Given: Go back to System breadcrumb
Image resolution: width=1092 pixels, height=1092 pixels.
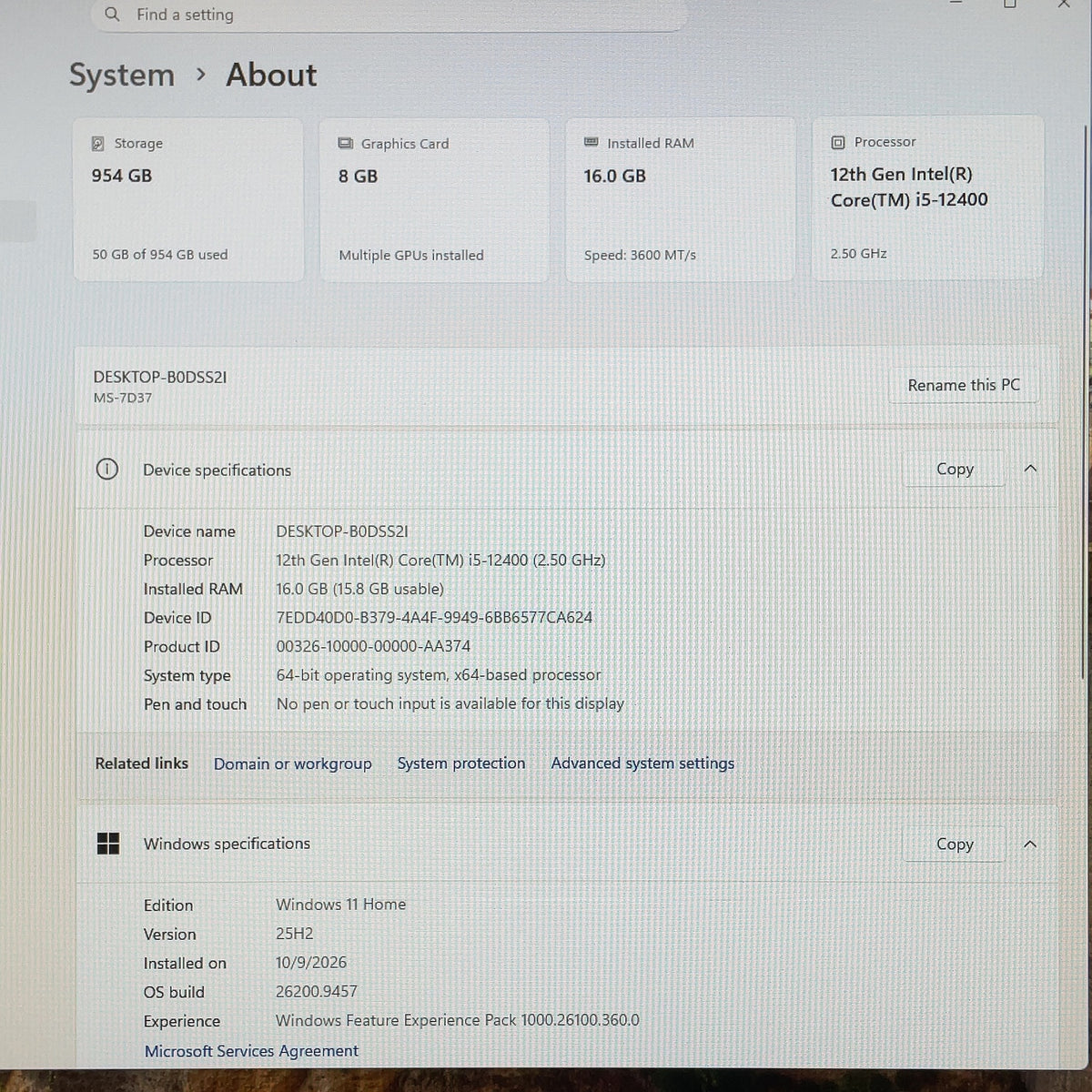Looking at the screenshot, I should (x=122, y=76).
